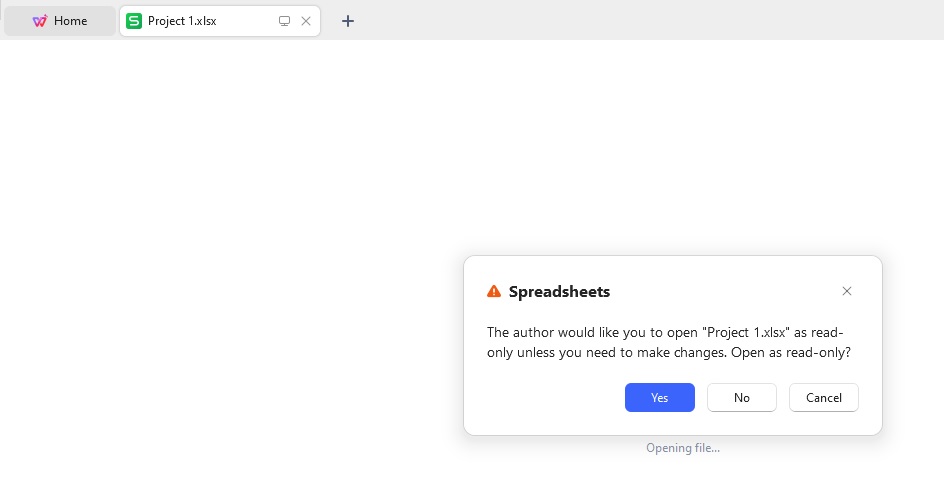Close the Project 1.xlsx tab

(x=306, y=21)
